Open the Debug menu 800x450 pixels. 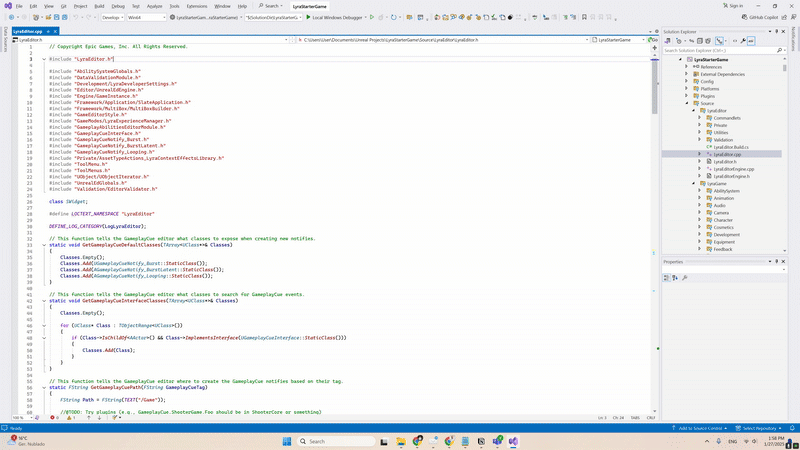(118, 6)
